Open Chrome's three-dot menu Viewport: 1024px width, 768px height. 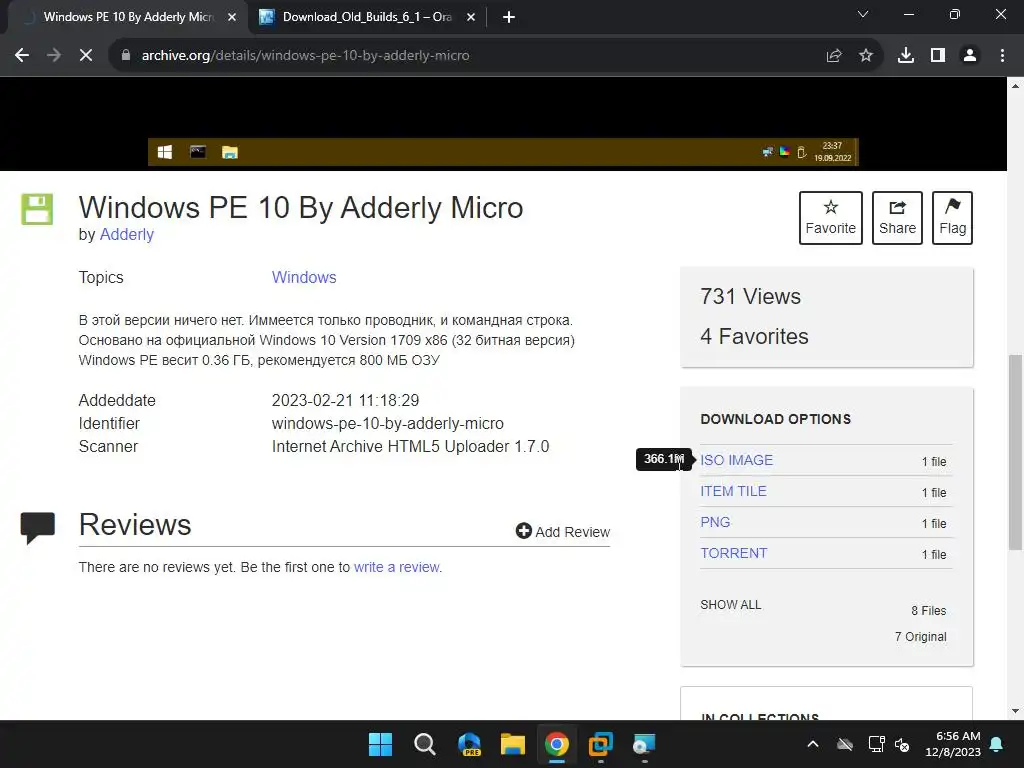[x=1002, y=56]
